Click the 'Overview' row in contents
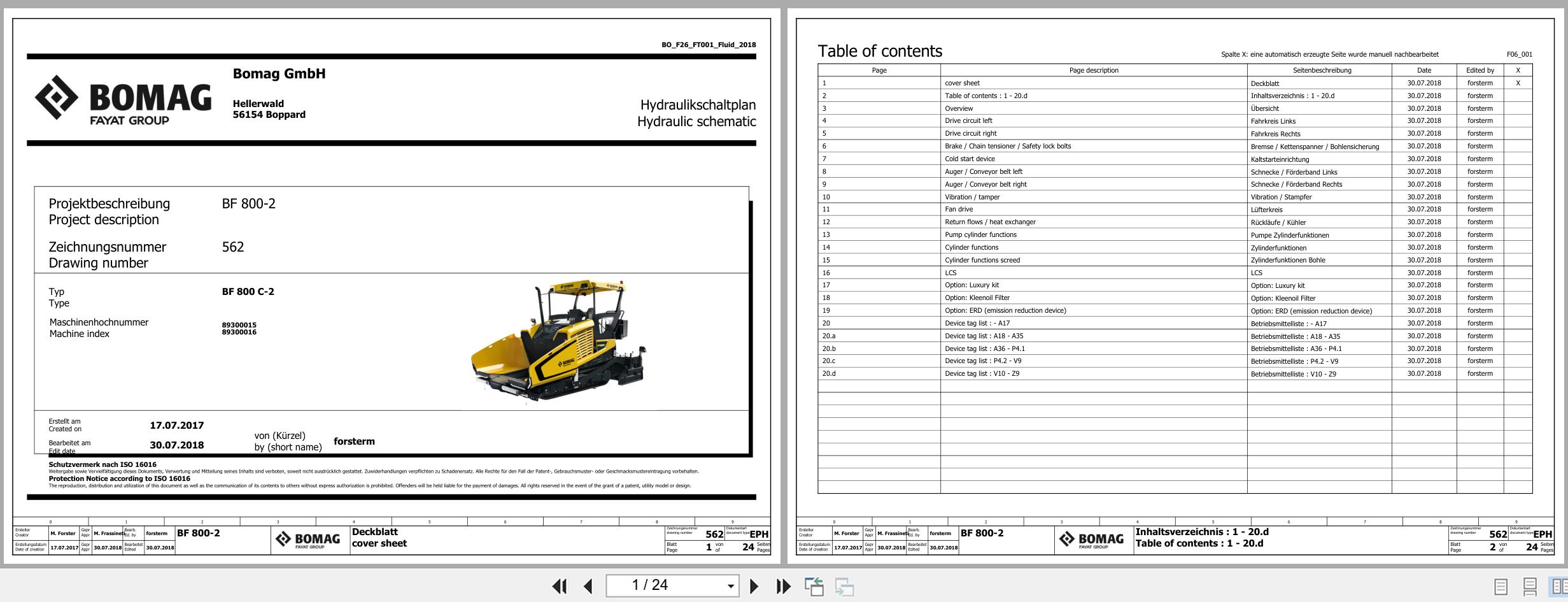This screenshot has height=602, width=1568. point(959,108)
